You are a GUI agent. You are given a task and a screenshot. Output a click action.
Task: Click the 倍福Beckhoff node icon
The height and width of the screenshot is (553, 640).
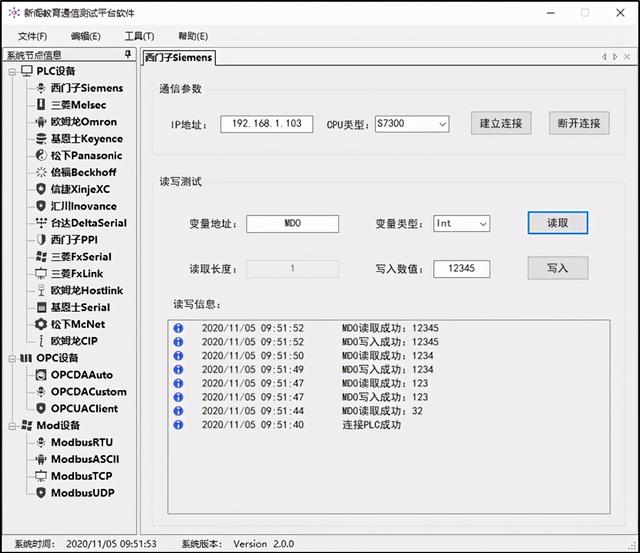40,173
